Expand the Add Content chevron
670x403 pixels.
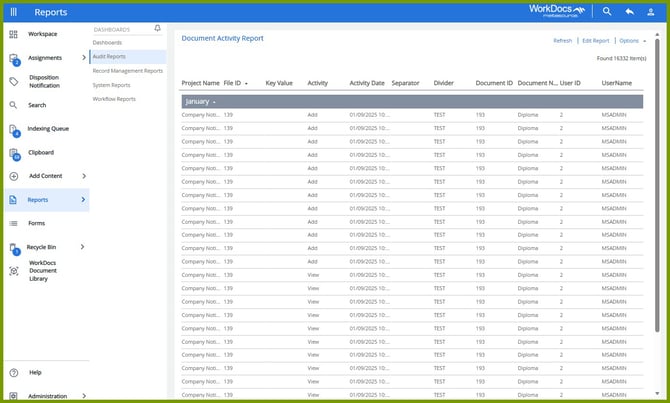click(84, 176)
